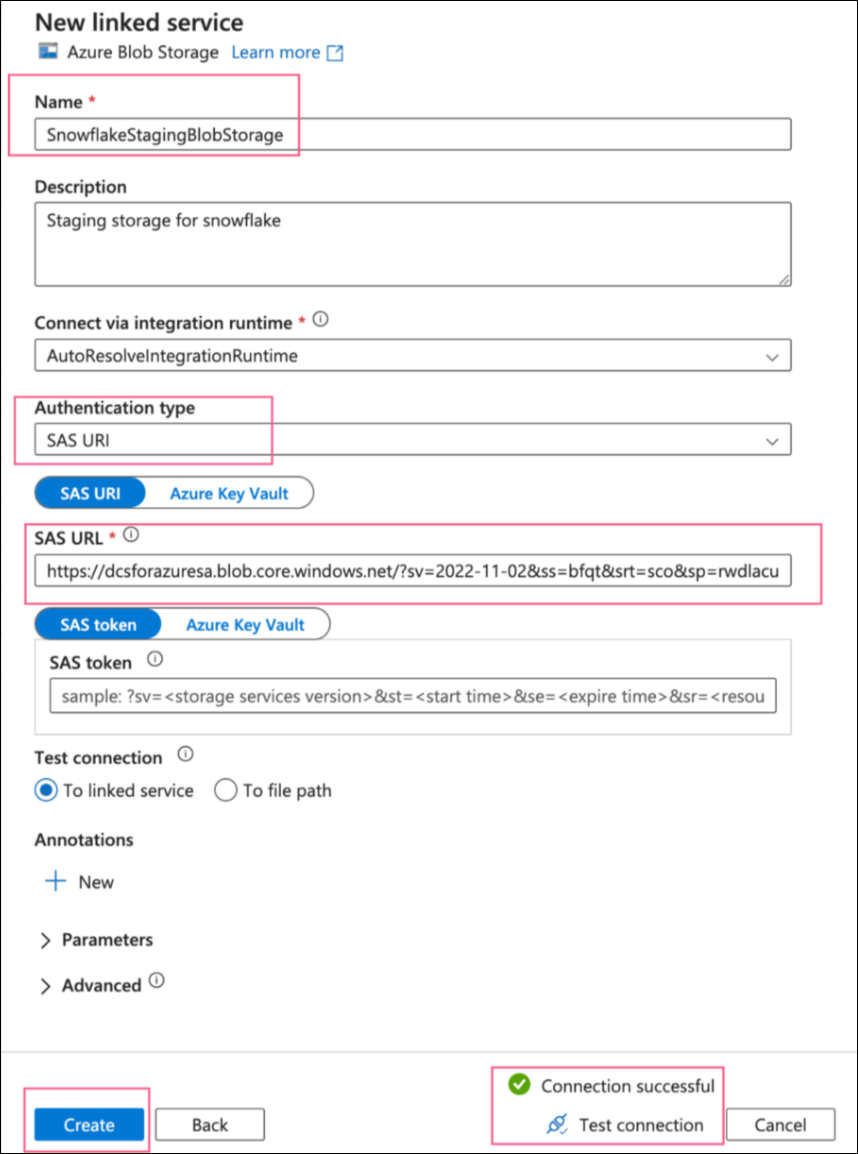
Task: Select the To linked service radio button
Action: pyautogui.click(x=46, y=790)
